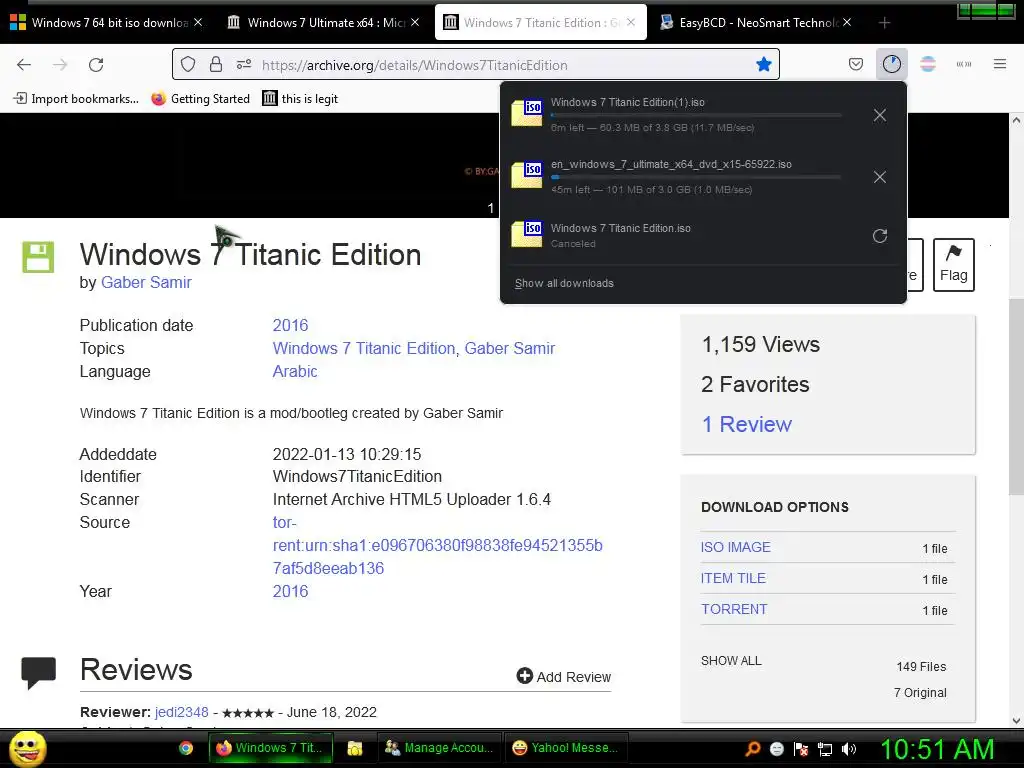Open the Gaber Samir author link
This screenshot has height=768, width=1024.
click(146, 282)
